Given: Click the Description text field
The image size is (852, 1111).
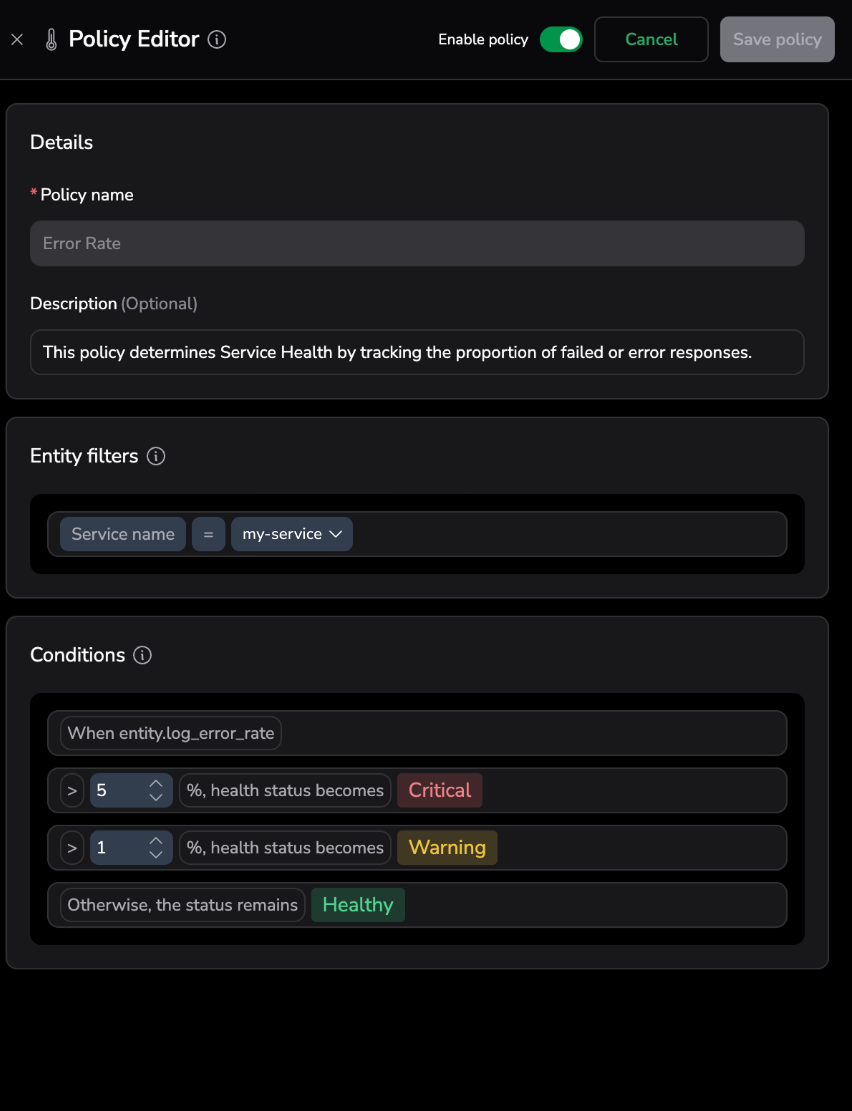Looking at the screenshot, I should coord(417,352).
